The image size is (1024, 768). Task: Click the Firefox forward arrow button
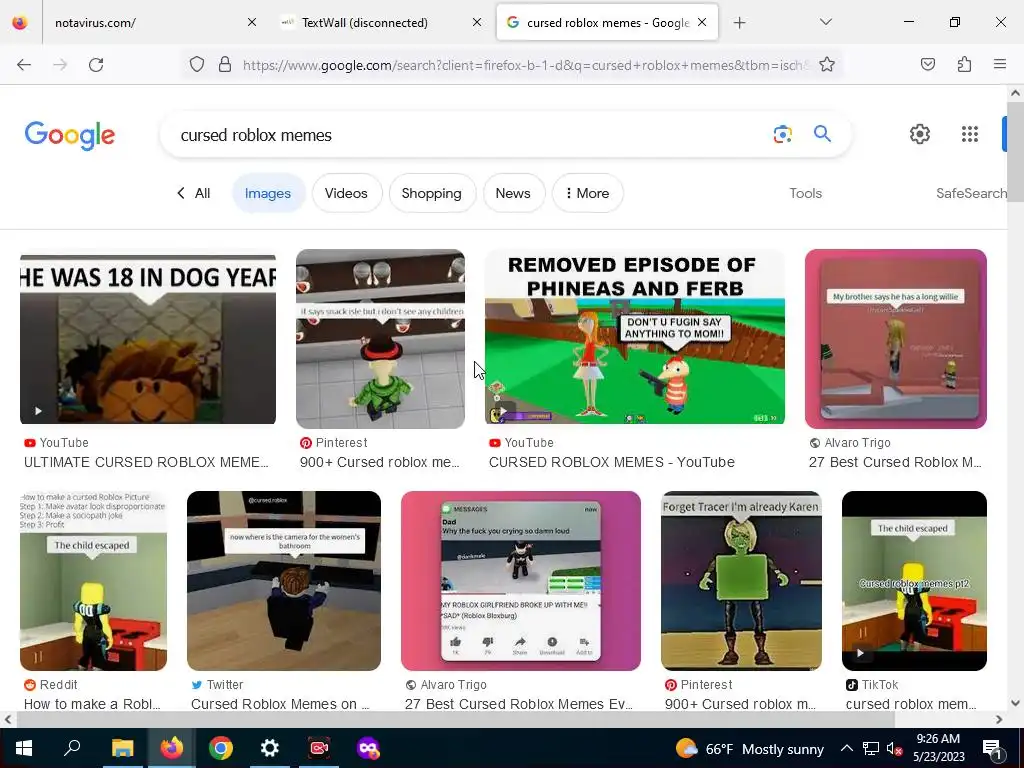pyautogui.click(x=60, y=64)
